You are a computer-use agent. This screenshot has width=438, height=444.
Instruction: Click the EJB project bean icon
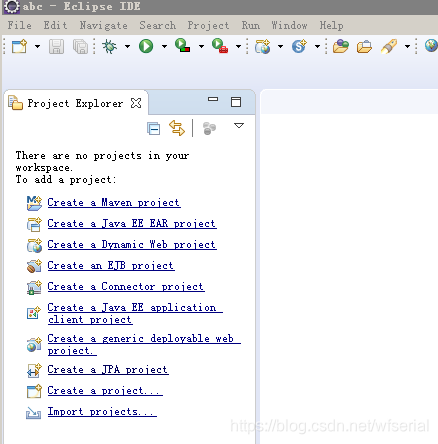[x=34, y=266]
